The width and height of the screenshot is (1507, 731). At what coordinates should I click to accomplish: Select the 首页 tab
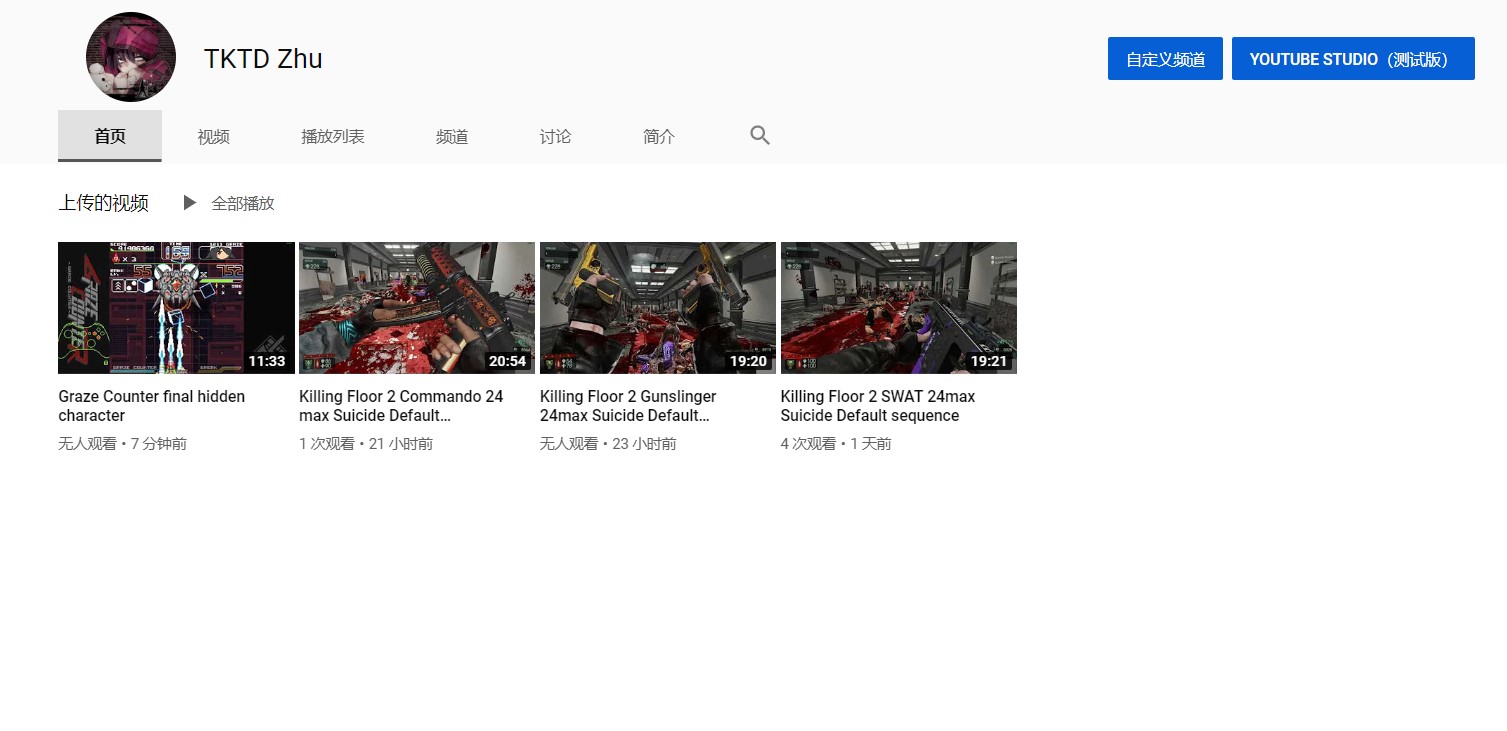110,137
